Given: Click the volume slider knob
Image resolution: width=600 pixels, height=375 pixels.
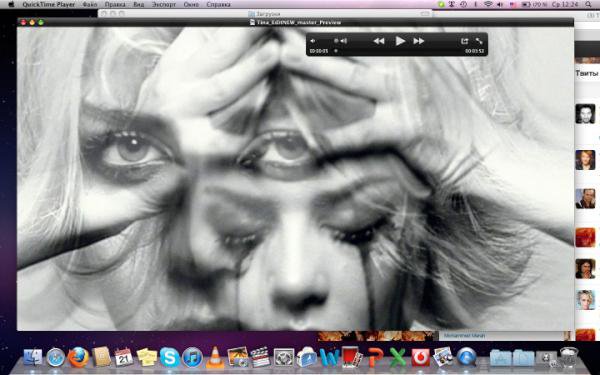Looking at the screenshot, I should tap(336, 41).
